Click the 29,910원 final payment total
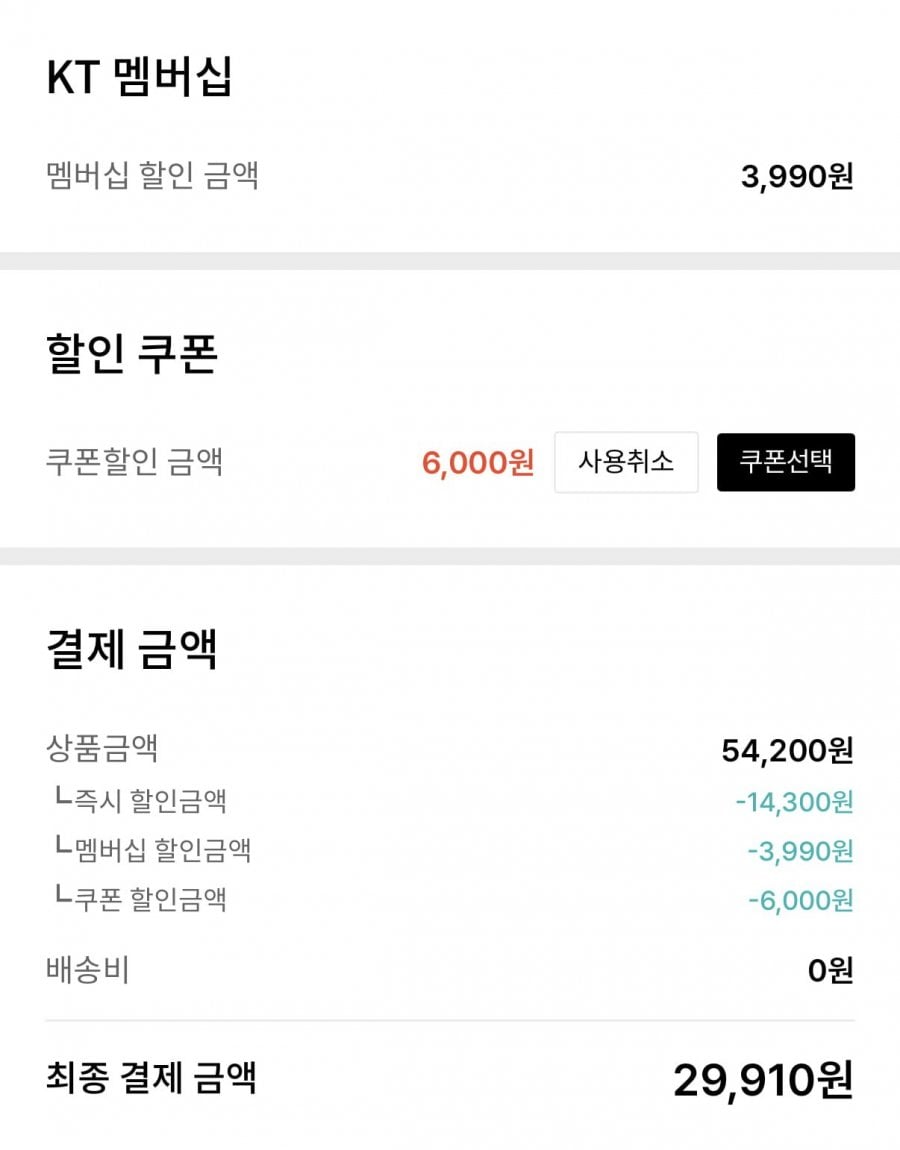 763,1080
